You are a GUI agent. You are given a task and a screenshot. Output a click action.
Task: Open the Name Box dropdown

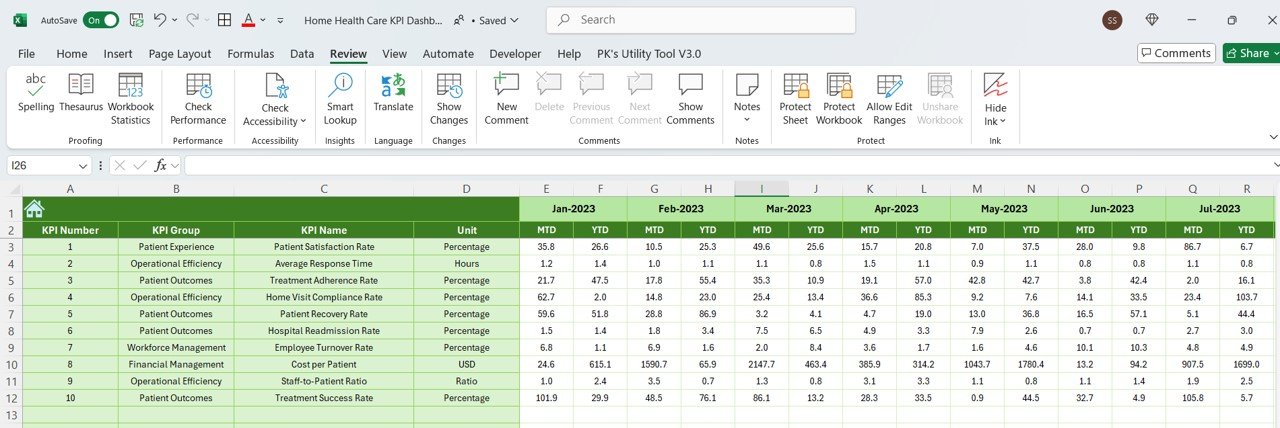83,165
